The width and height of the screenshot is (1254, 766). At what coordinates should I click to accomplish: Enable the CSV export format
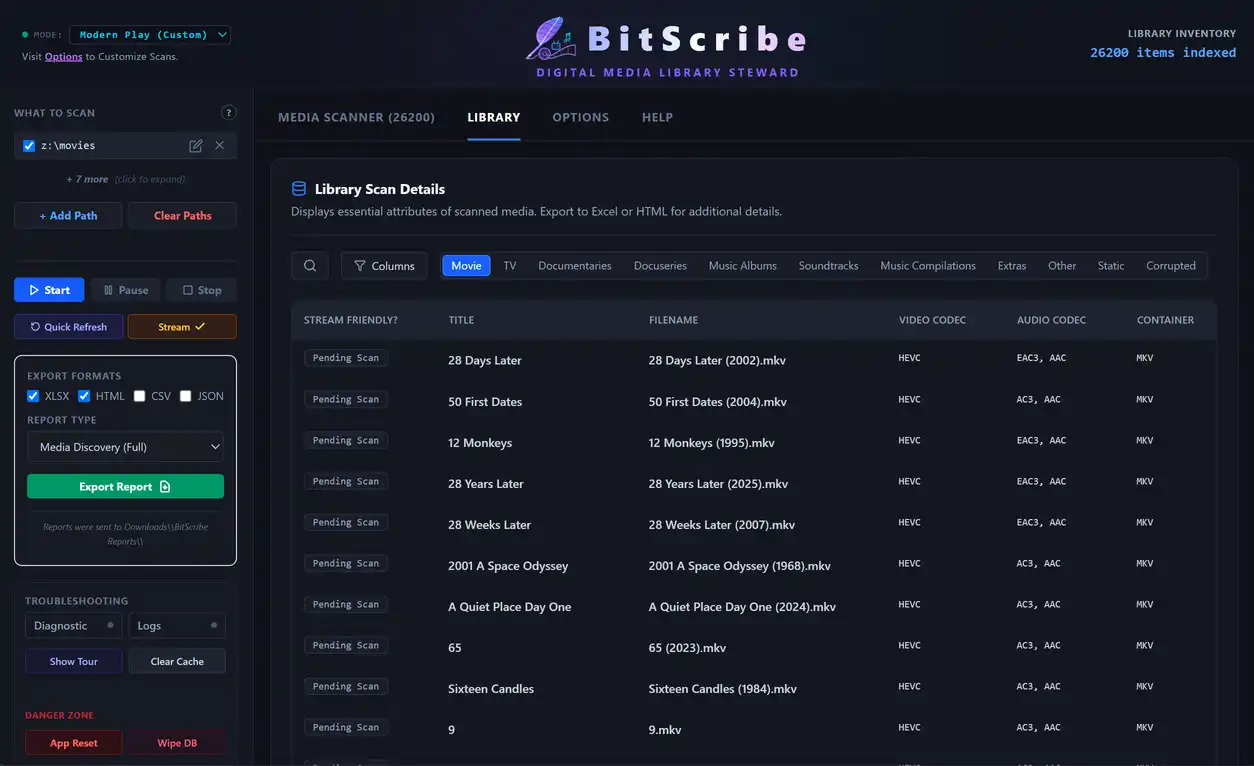click(x=140, y=396)
